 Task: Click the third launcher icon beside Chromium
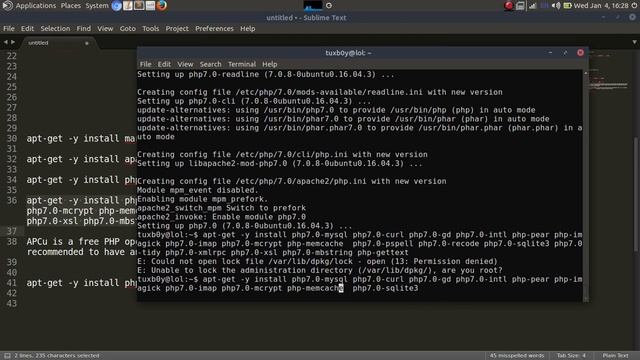(x=139, y=6)
